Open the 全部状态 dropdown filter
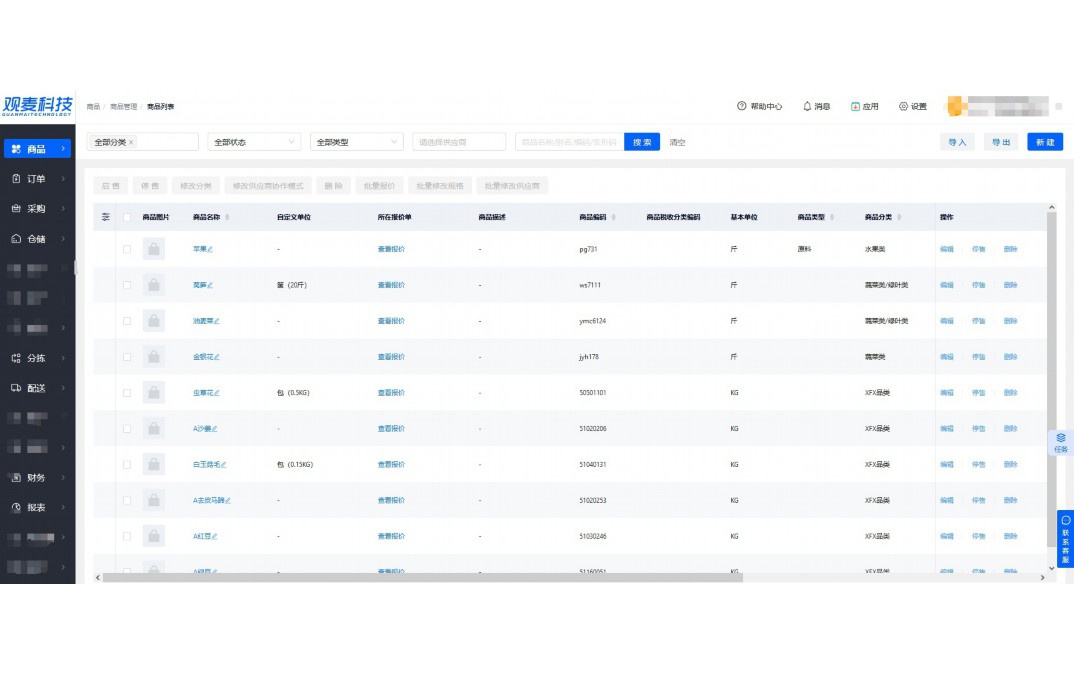Viewport: 1074px width, 674px height. [254, 142]
